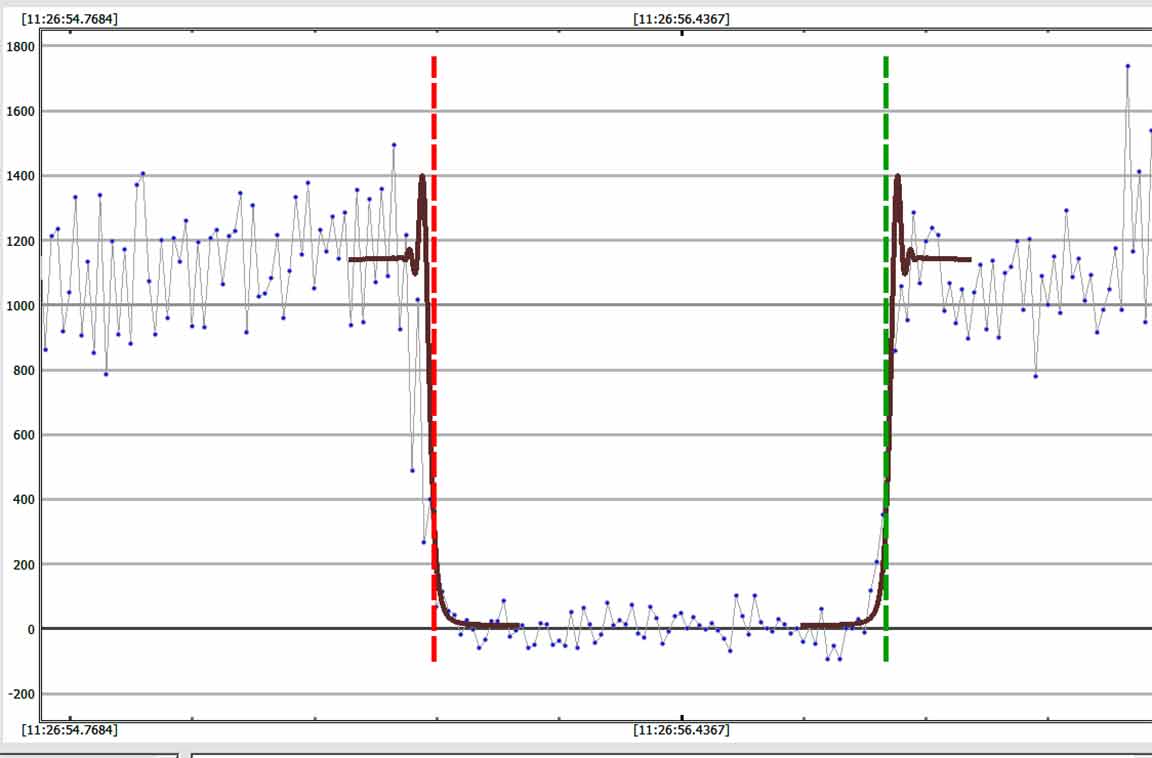Click the brown curve peak left of red line
Image resolution: width=1152 pixels, height=758 pixels.
[422, 178]
